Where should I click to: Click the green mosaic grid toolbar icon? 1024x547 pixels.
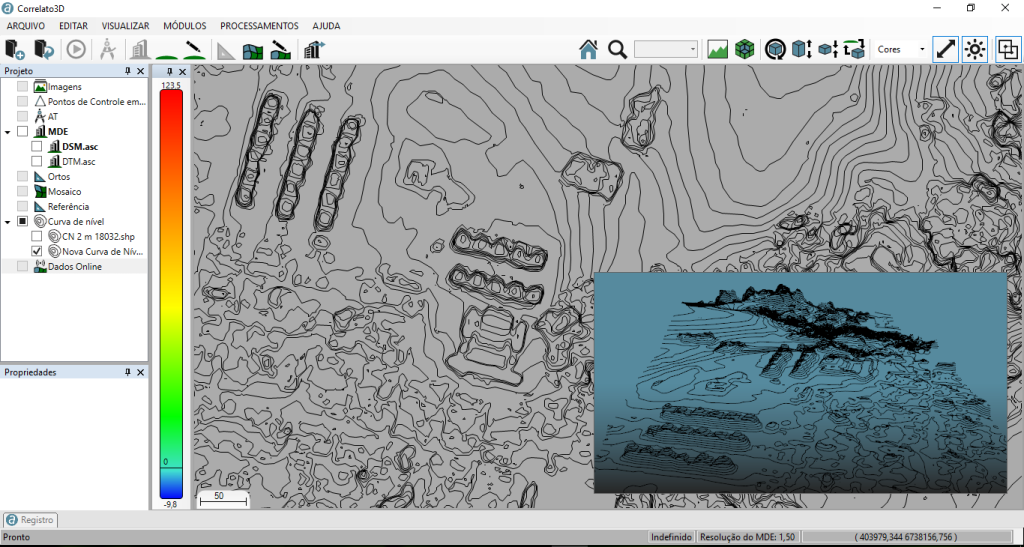253,50
